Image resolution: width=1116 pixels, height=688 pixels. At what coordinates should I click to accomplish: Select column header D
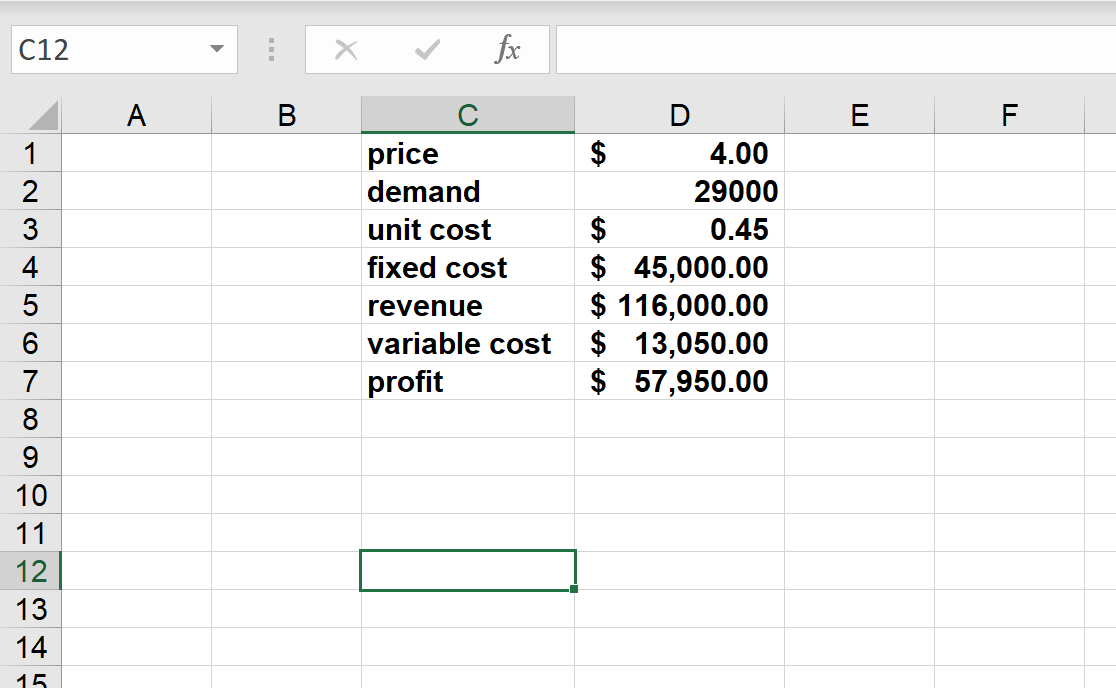coord(679,113)
